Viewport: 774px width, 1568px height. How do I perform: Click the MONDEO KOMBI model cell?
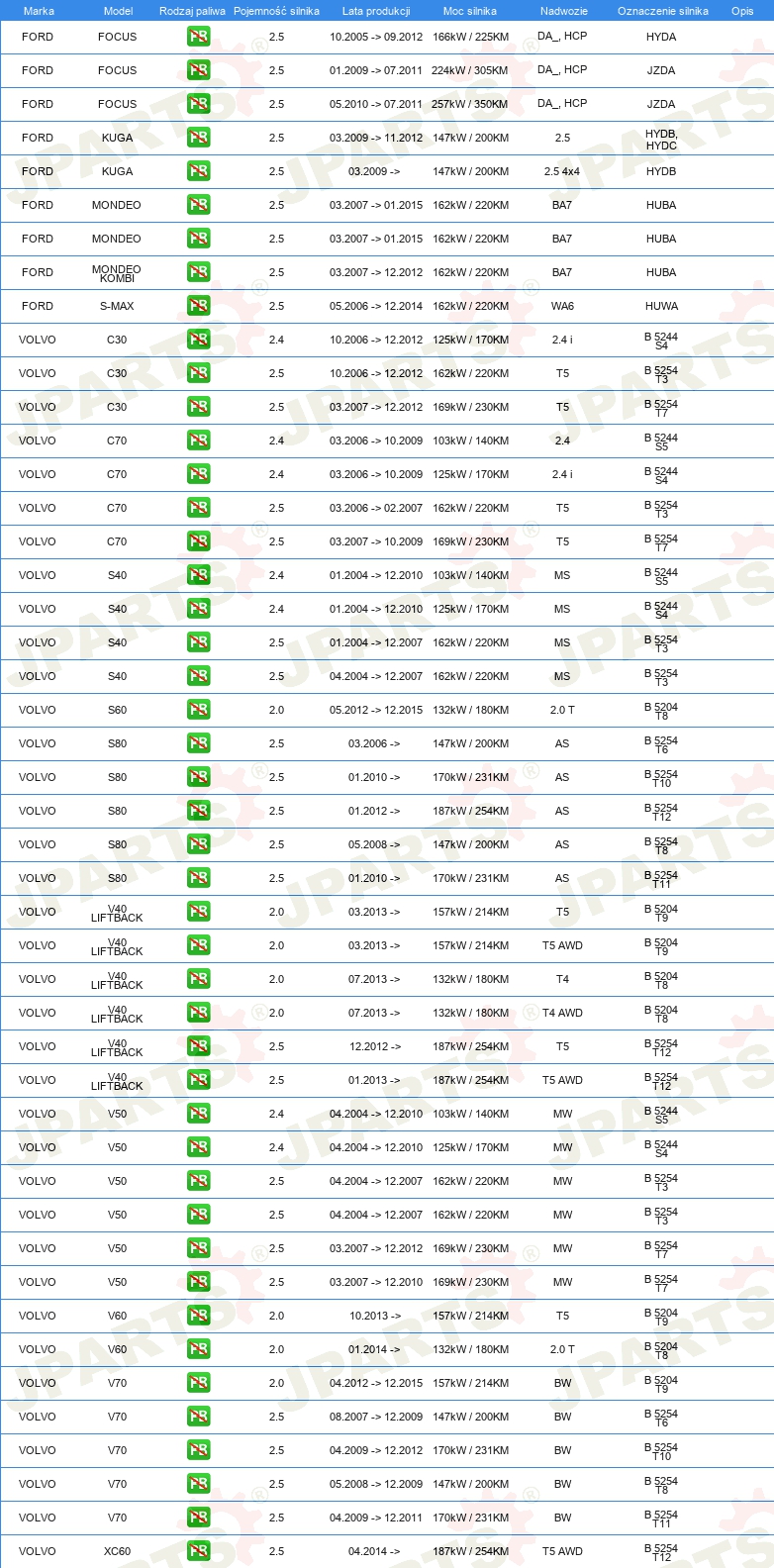[x=117, y=273]
